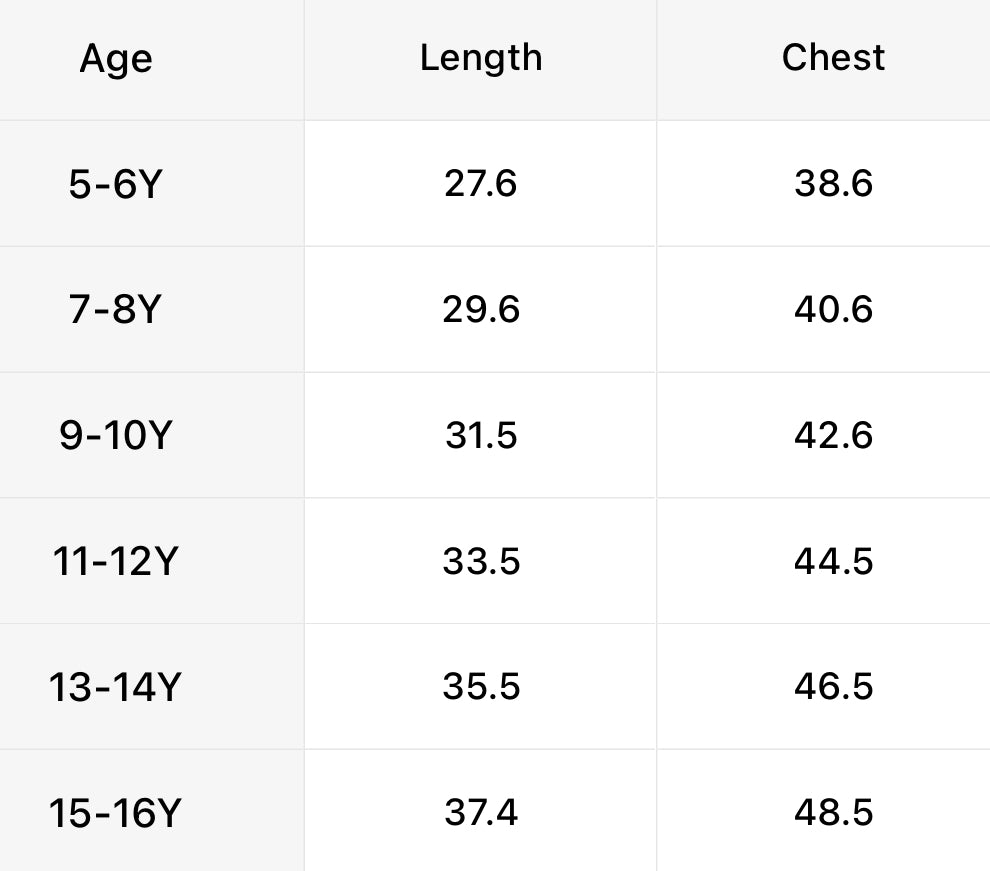
Task: Click the Age column header
Action: (116, 60)
